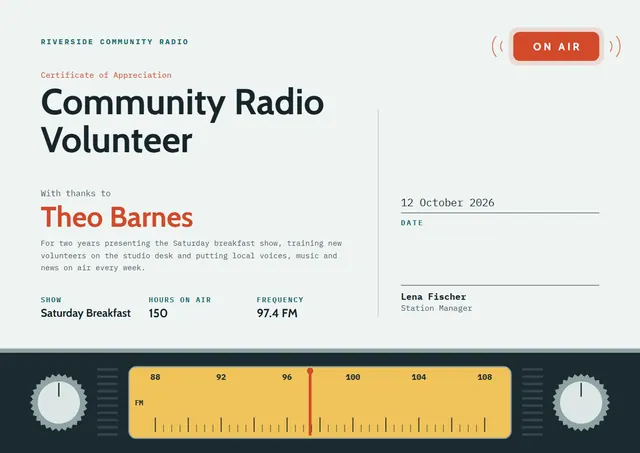Click the left broadcast wave icon
This screenshot has width=640, height=453.
click(498, 47)
